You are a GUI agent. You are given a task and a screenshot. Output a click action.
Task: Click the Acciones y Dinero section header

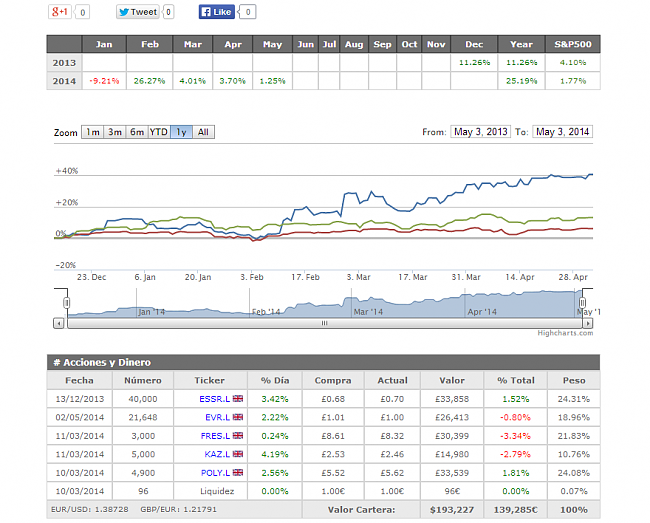[x=323, y=362]
